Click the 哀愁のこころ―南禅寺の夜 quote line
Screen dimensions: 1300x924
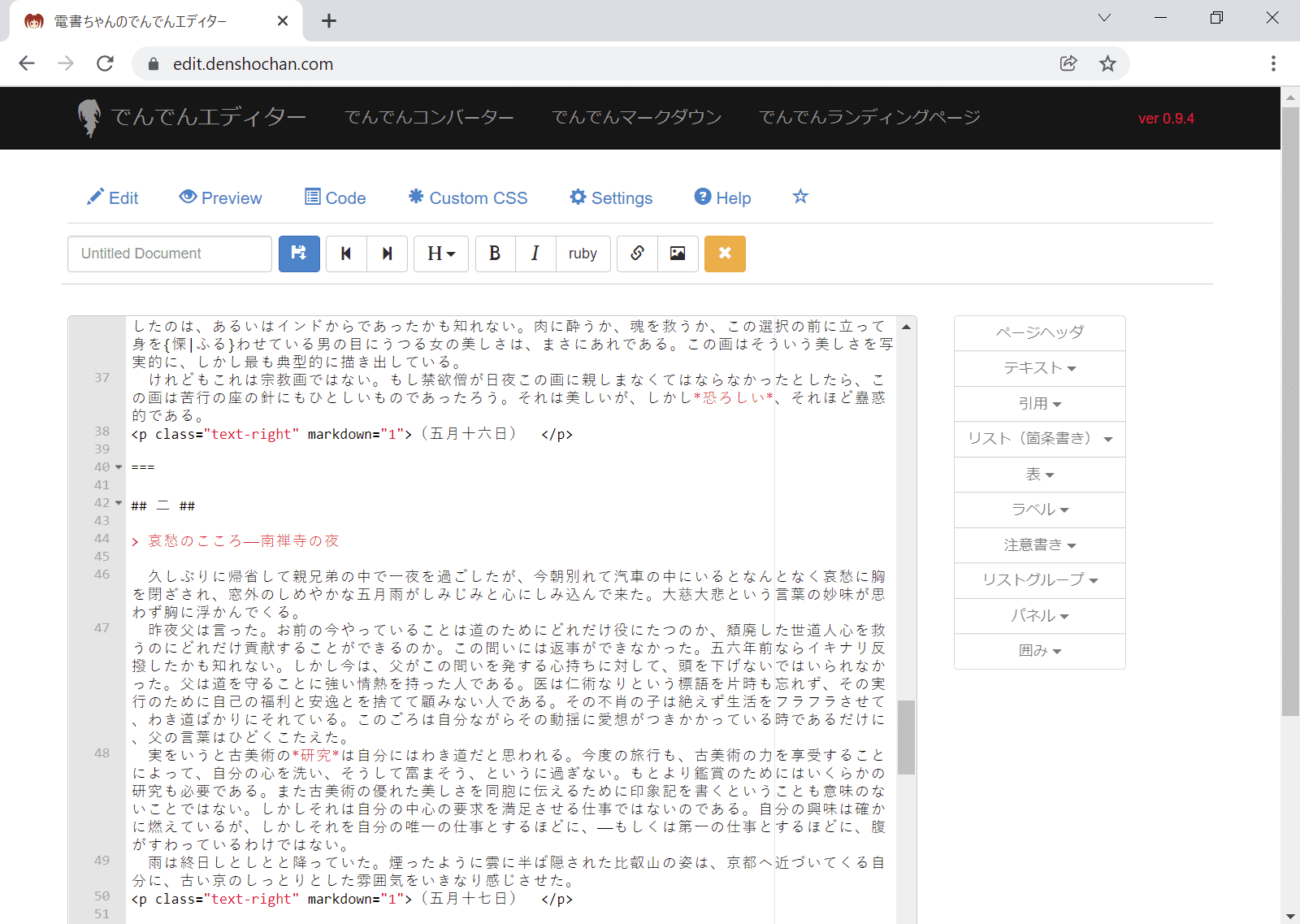coord(236,541)
